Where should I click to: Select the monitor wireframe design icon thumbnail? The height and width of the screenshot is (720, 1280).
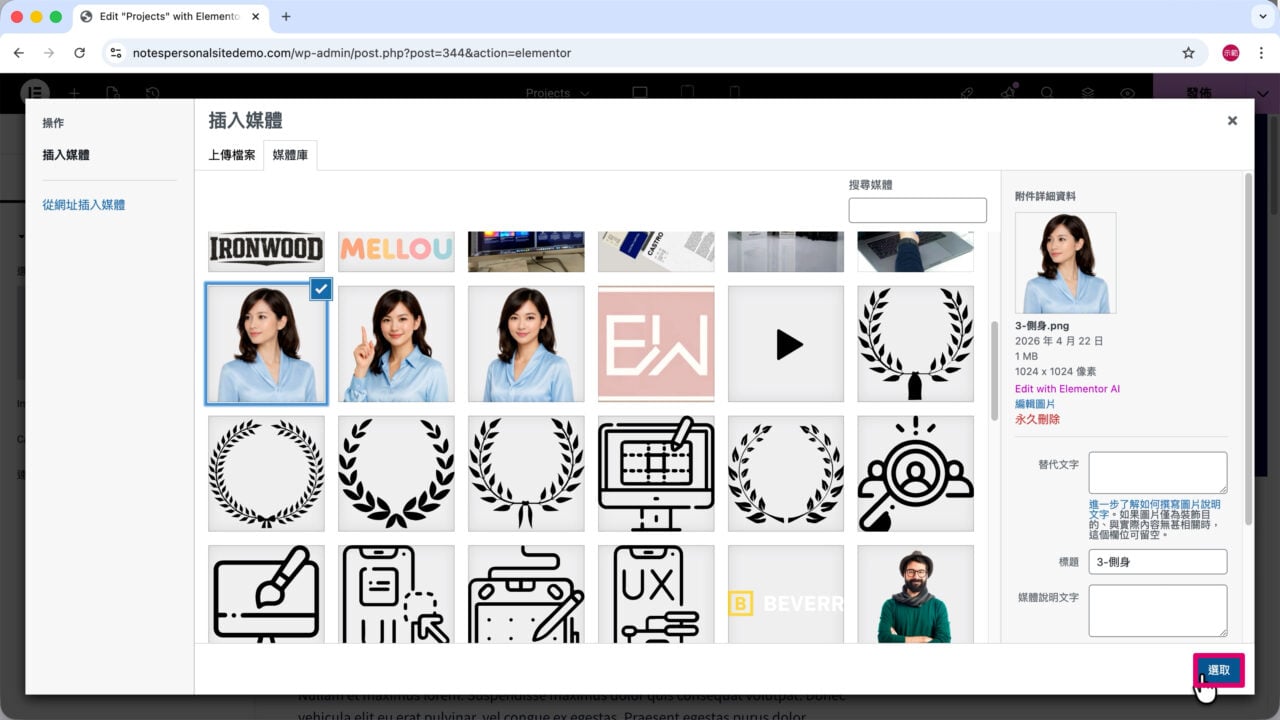tap(656, 474)
